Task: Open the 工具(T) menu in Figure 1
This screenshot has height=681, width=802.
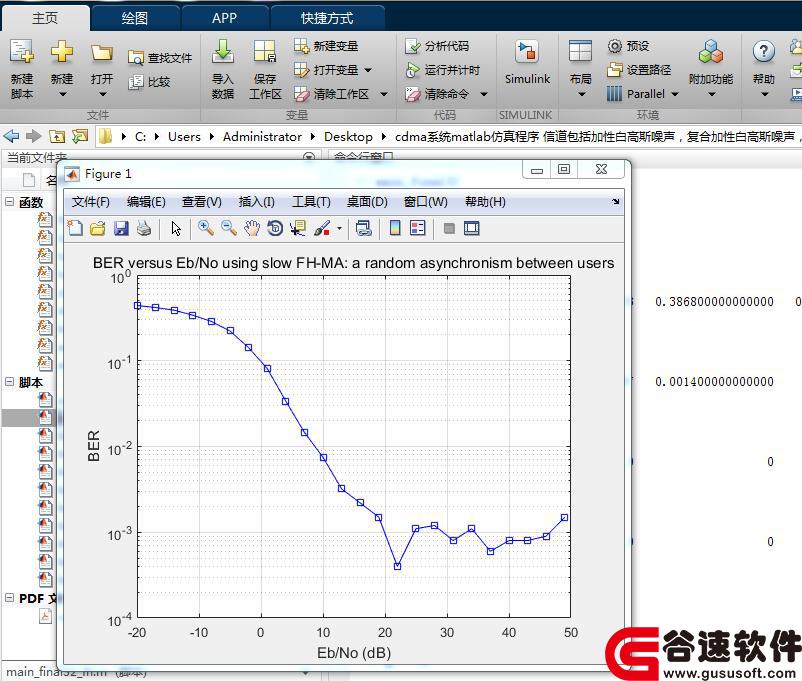Action: [x=311, y=202]
